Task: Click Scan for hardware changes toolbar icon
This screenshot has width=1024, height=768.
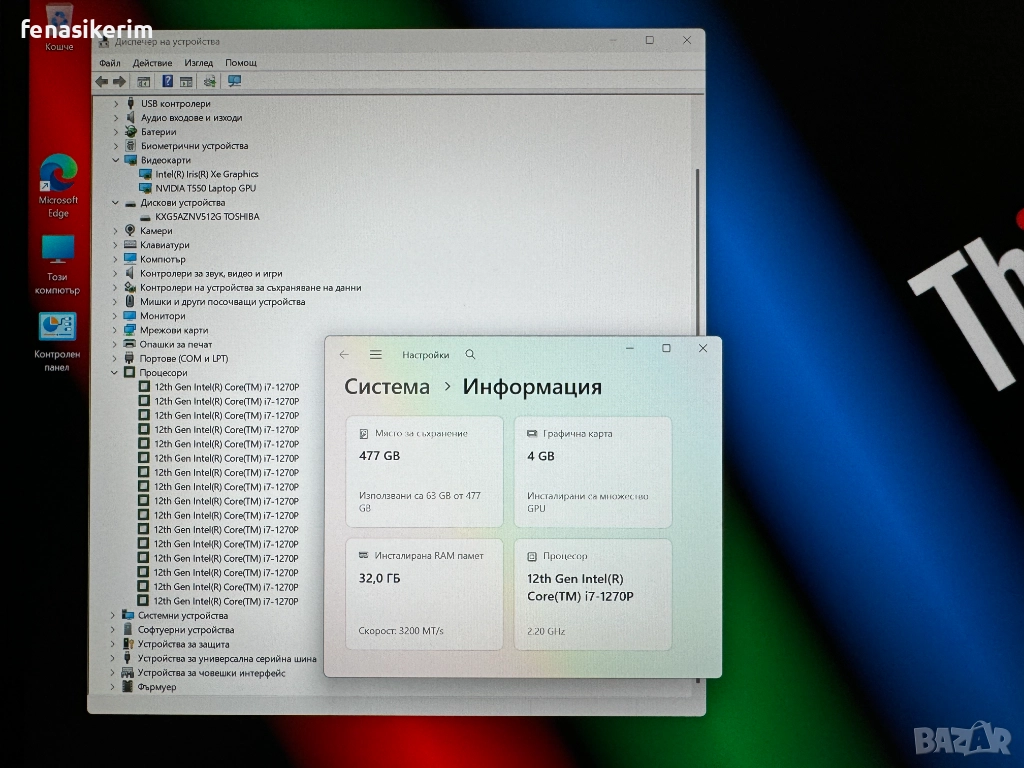Action: coord(209,81)
